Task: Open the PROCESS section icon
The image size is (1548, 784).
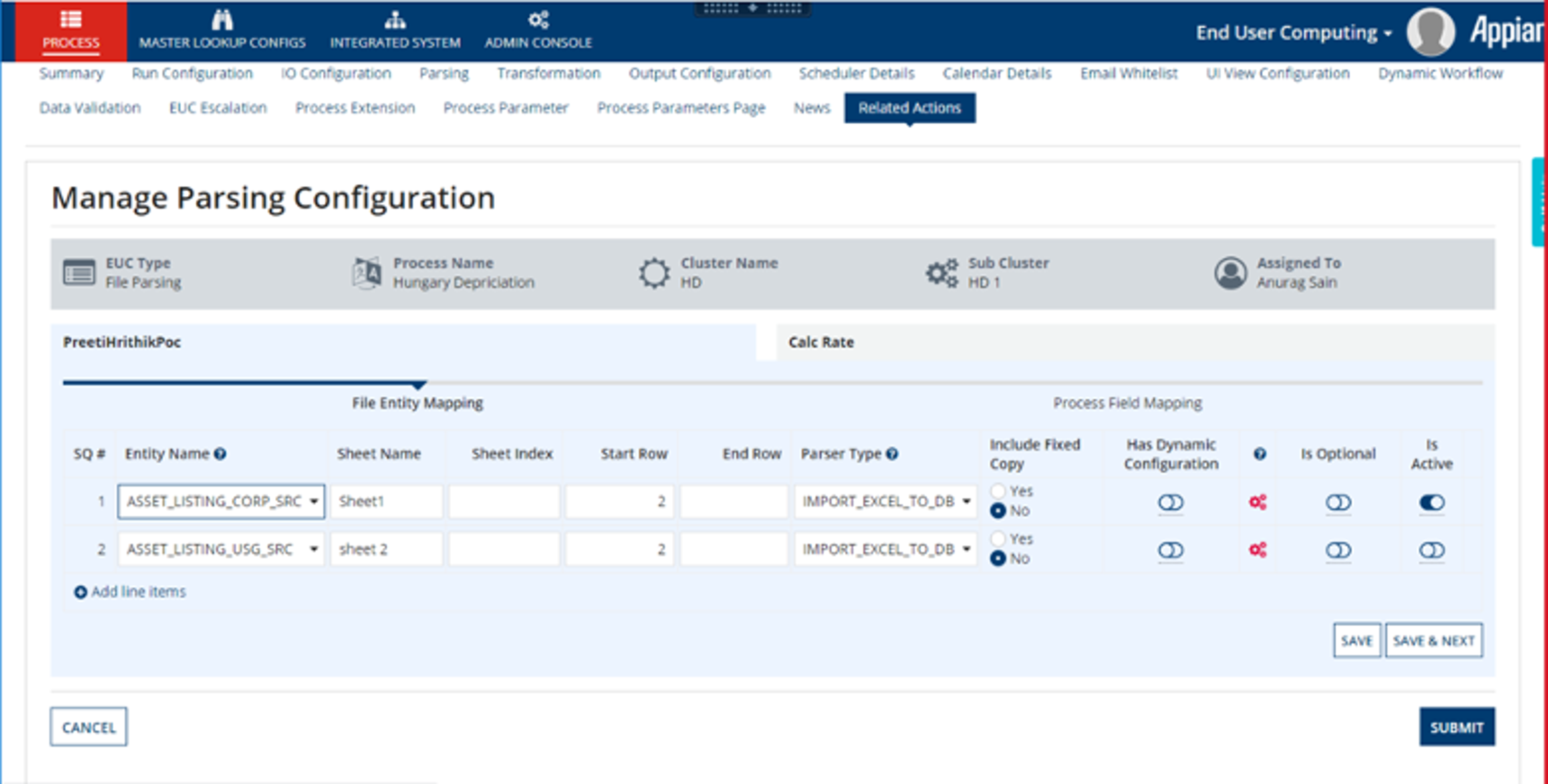Action: coord(71,19)
